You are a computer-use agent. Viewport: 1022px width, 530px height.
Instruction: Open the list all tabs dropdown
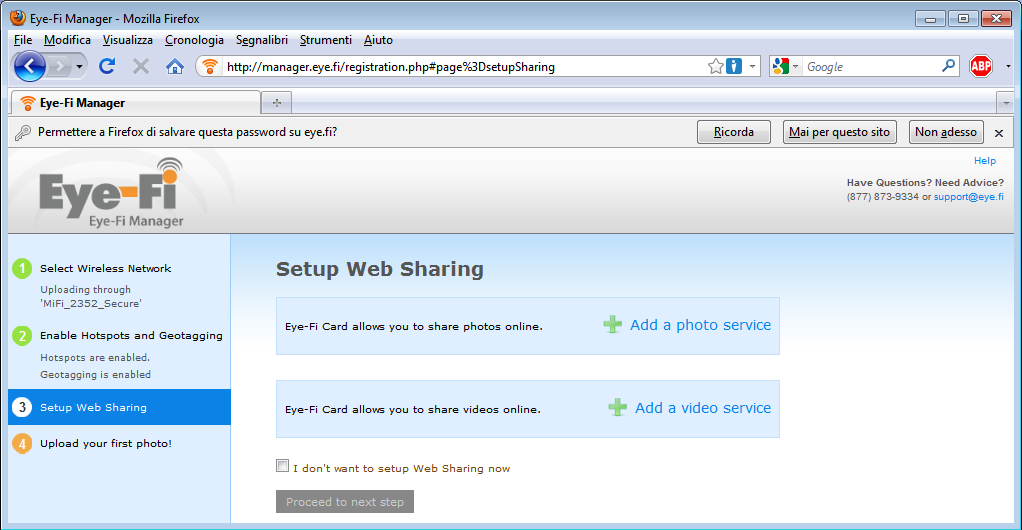[x=1006, y=103]
